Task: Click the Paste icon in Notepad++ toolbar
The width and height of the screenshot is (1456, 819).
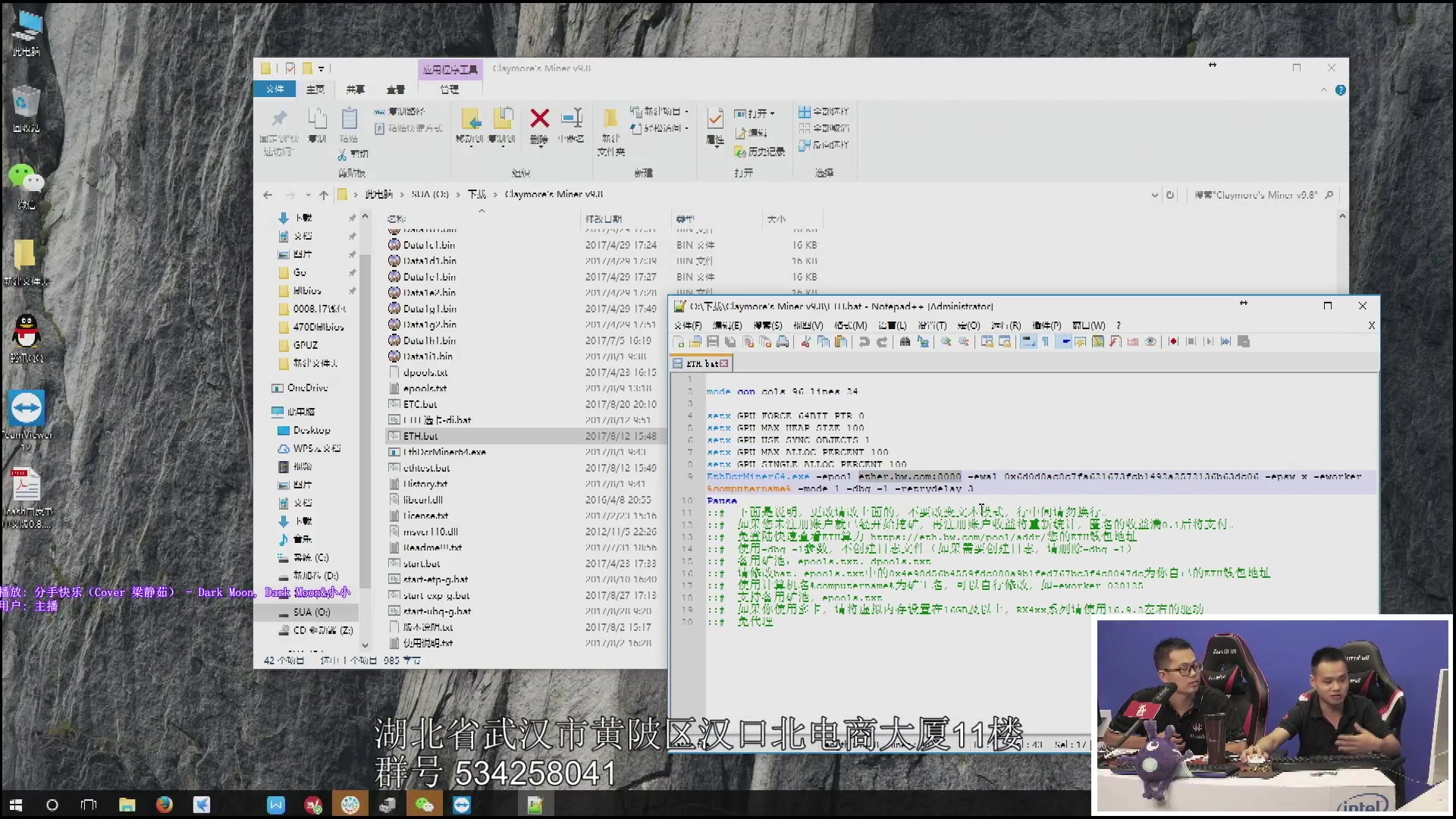Action: coord(840,342)
